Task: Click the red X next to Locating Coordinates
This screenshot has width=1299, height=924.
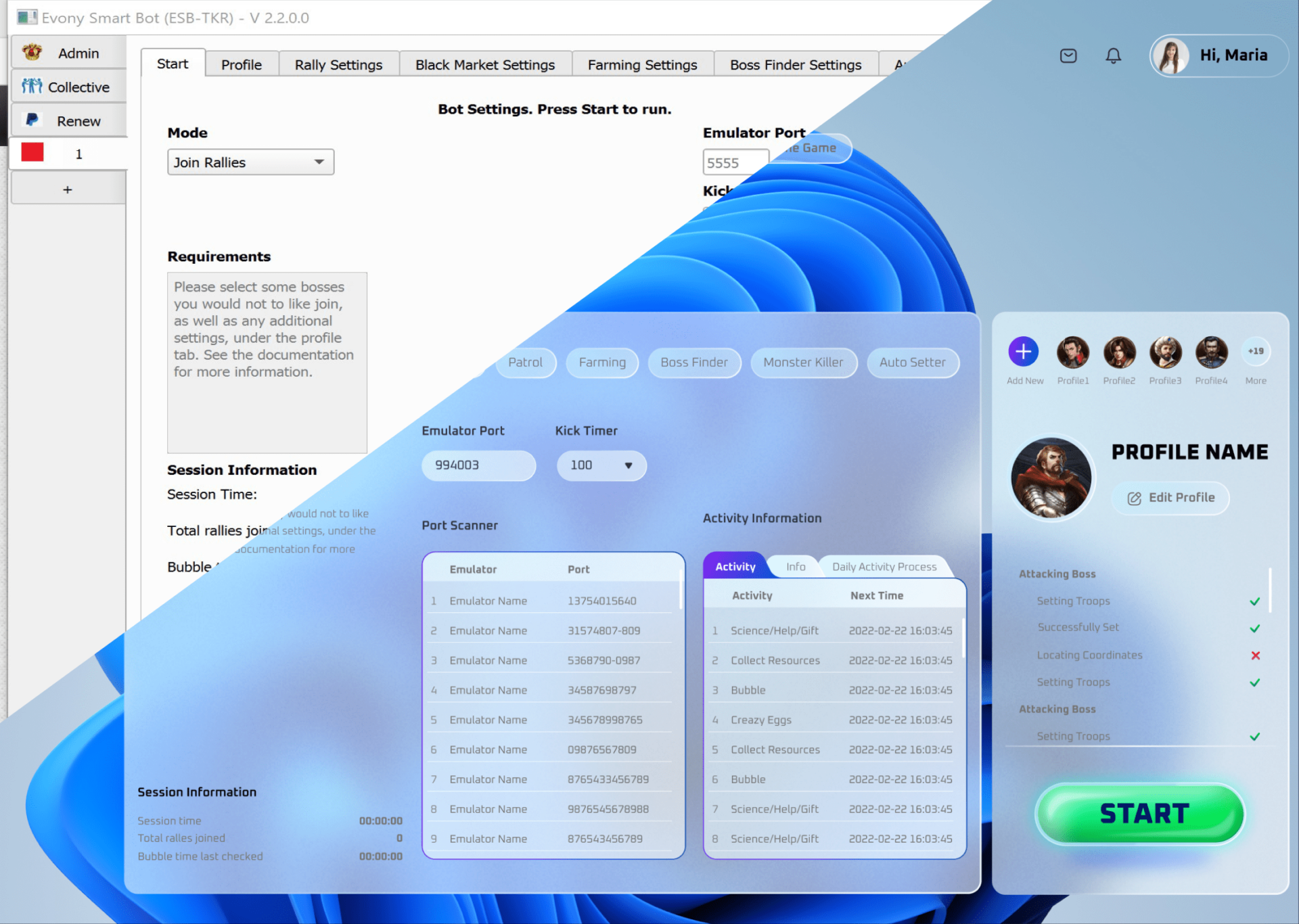Action: coord(1256,655)
